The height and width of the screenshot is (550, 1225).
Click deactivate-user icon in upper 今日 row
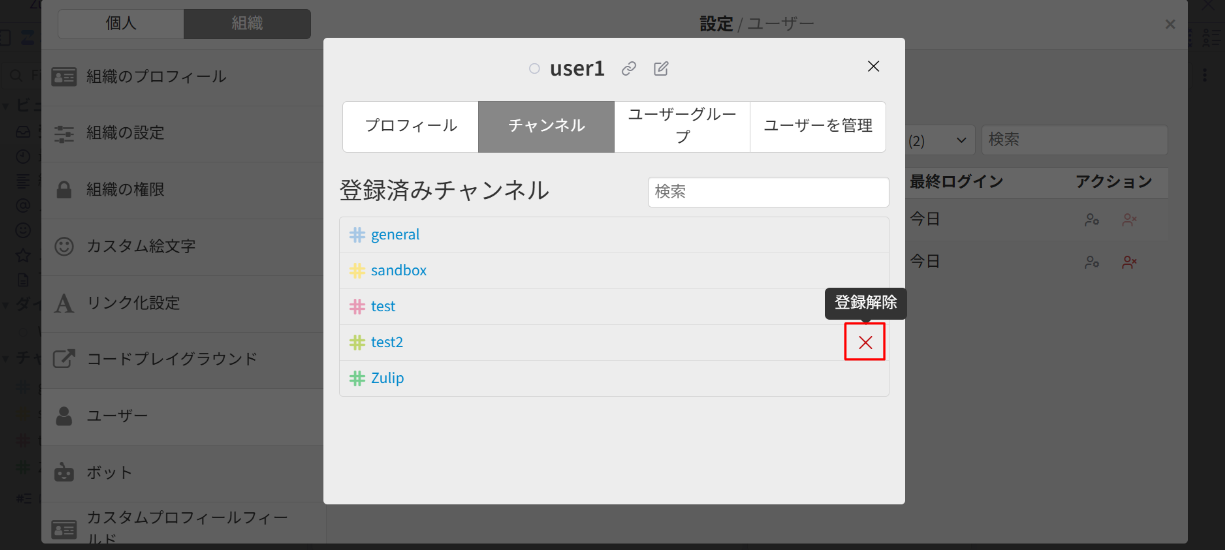1130,219
